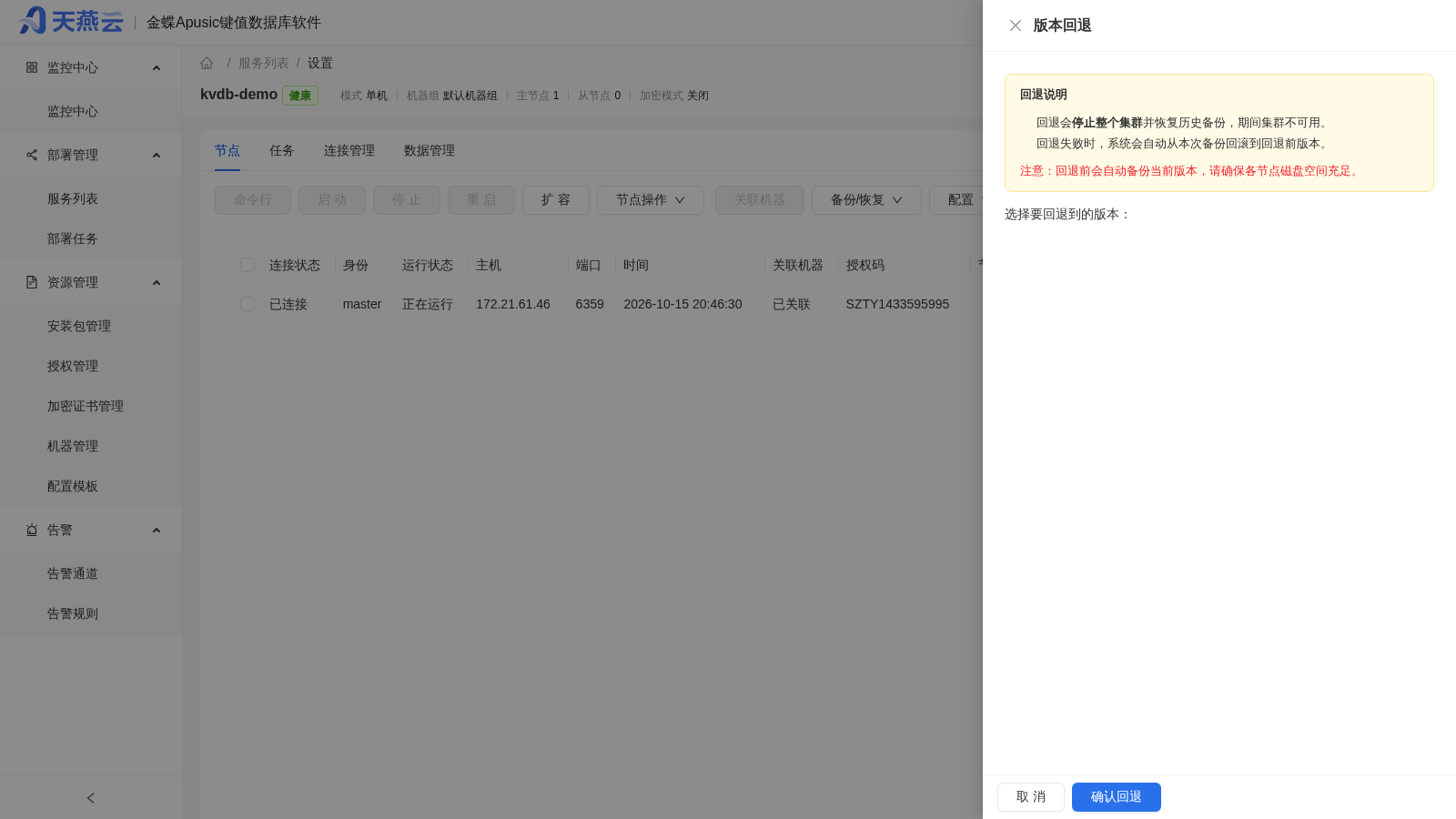
Task: Open the 服务列表 sidebar item
Action: (x=91, y=198)
